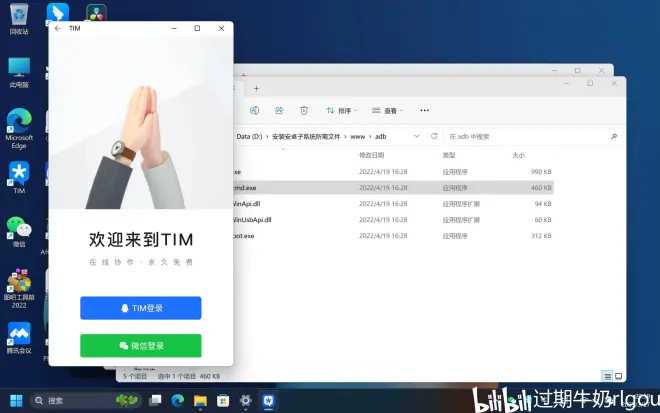Click the taskbar 搜索 search box

(x=86, y=400)
